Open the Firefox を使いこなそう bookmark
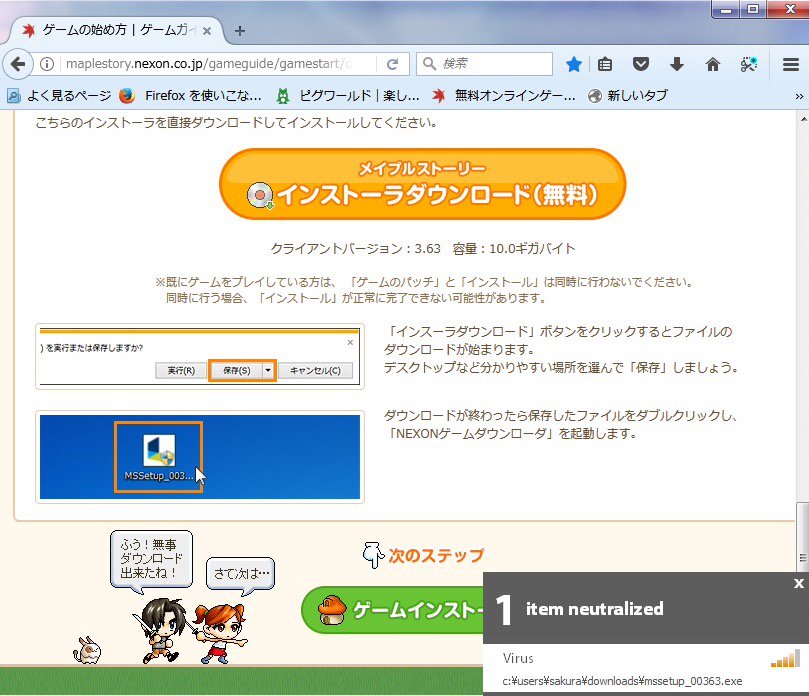This screenshot has width=809, height=696. click(x=191, y=96)
